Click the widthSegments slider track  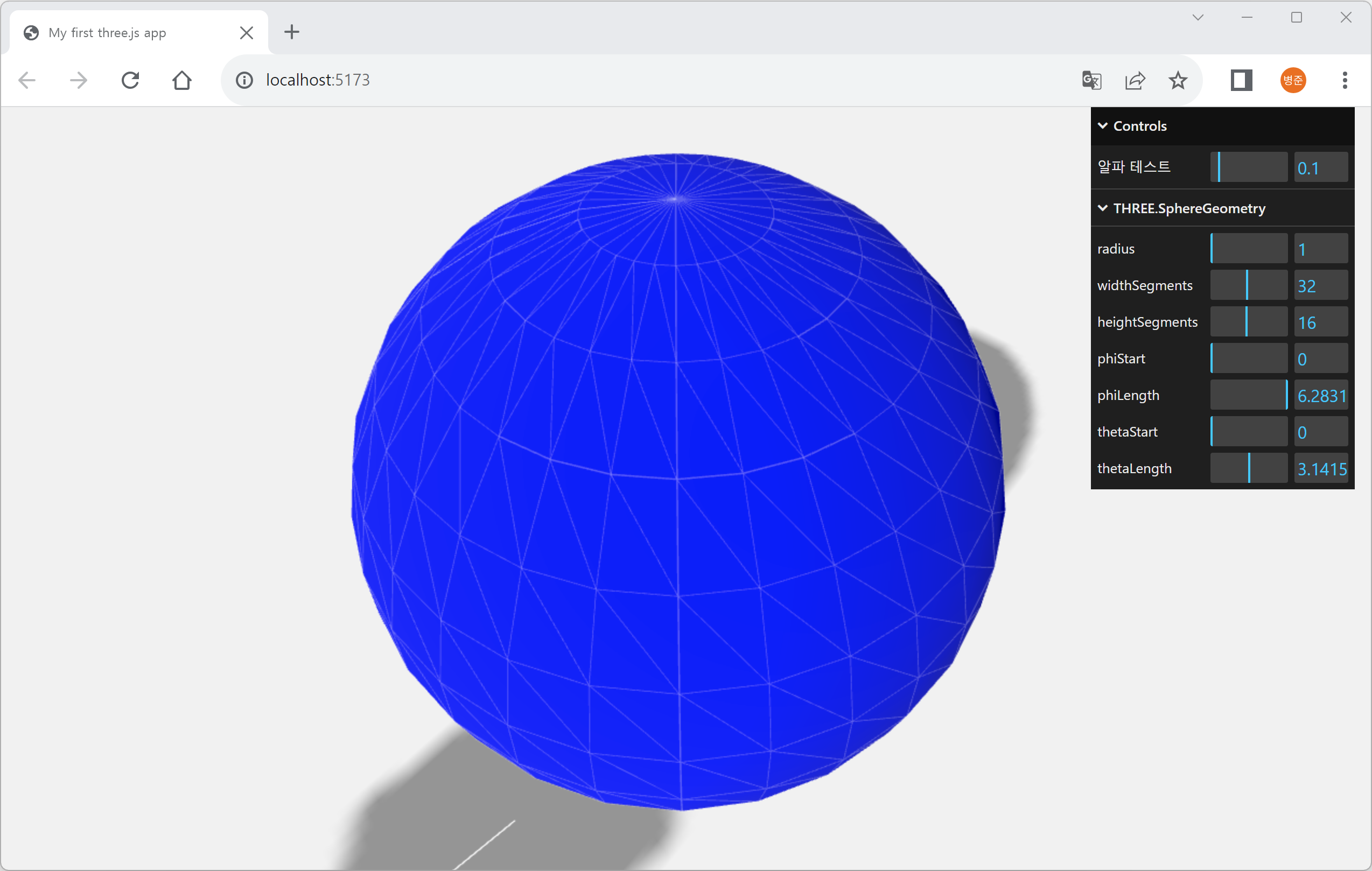tap(1248, 285)
